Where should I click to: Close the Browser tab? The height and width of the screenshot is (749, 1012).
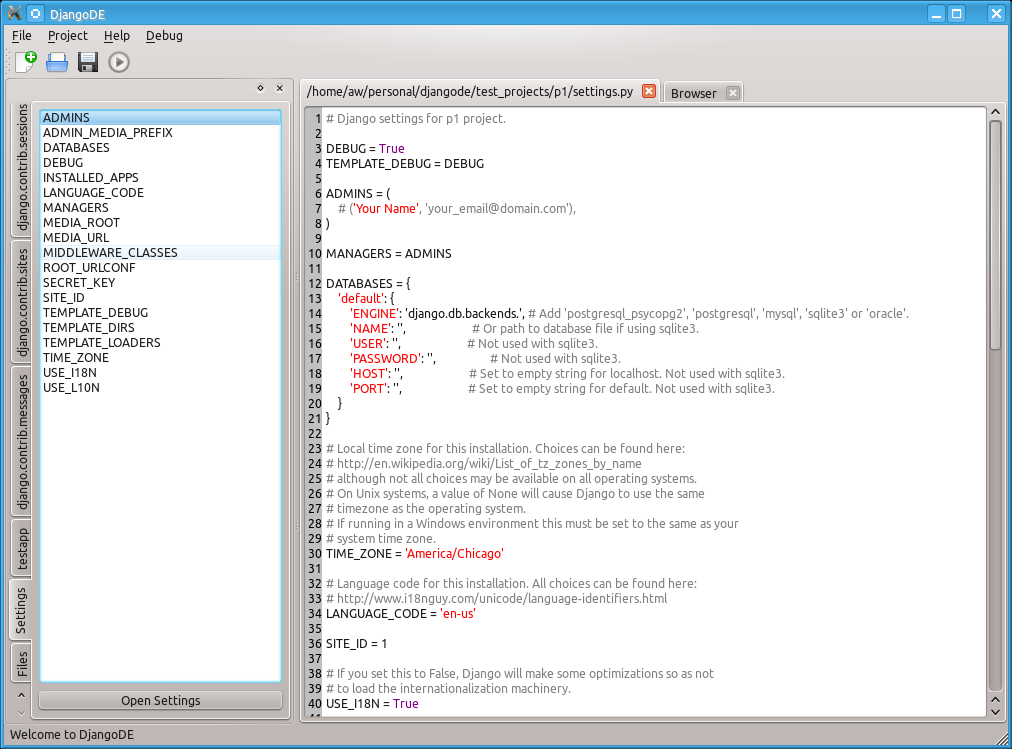pyautogui.click(x=733, y=93)
